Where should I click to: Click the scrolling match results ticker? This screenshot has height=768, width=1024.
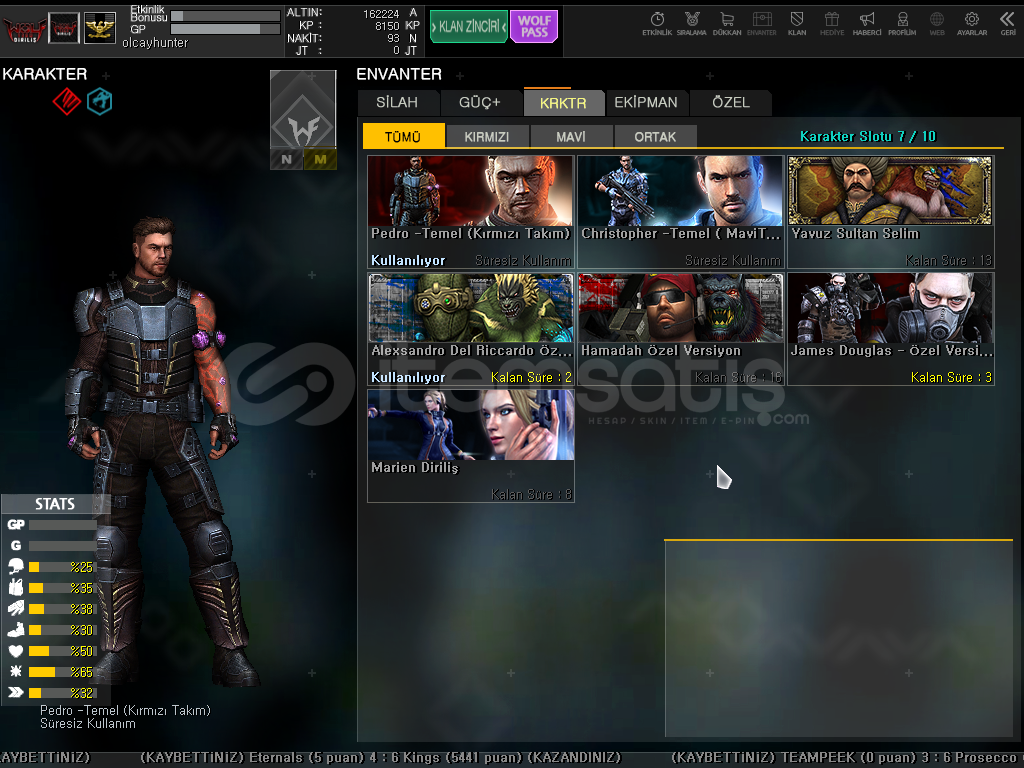[512, 757]
